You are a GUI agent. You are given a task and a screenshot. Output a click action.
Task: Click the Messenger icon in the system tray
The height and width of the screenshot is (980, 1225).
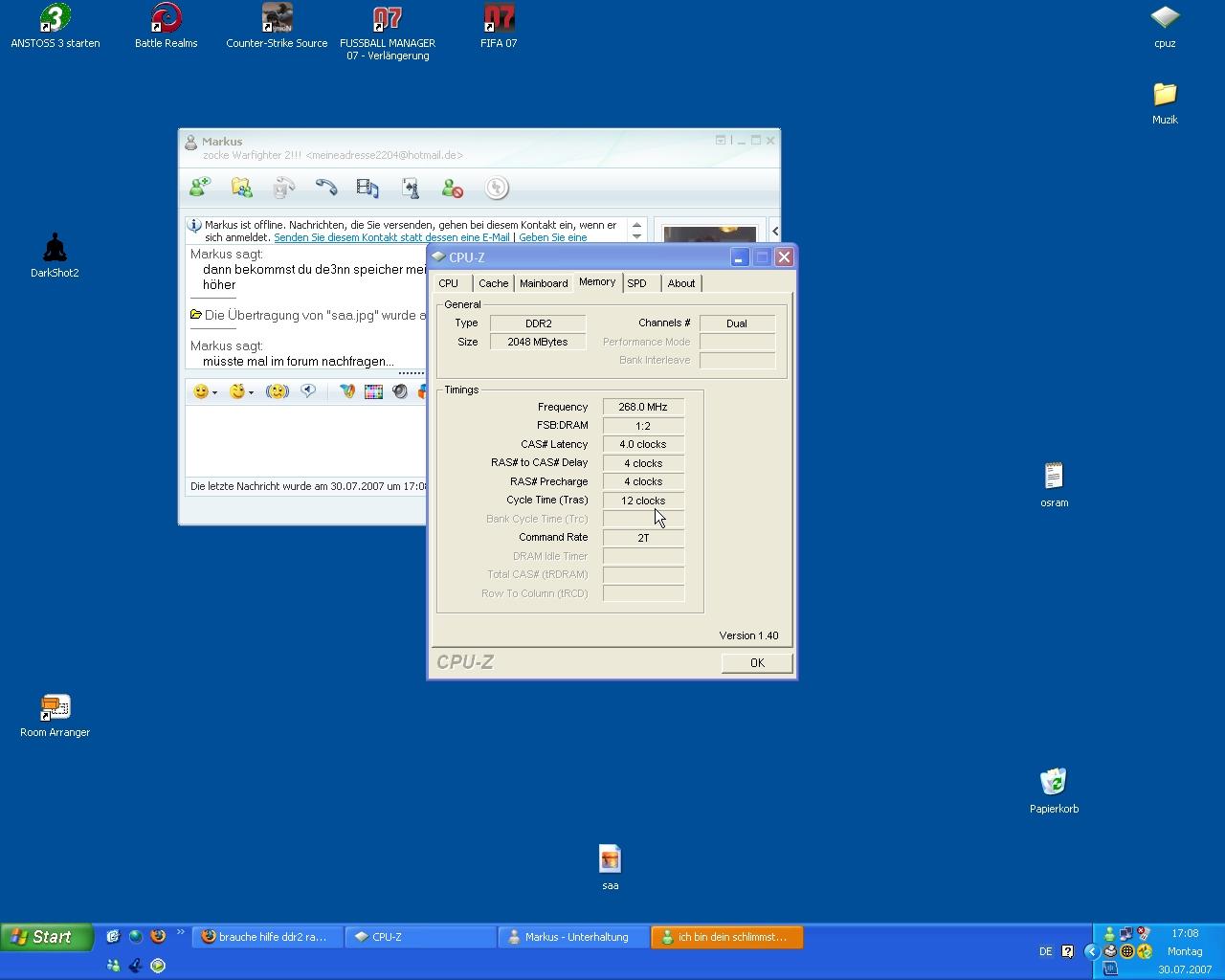1109,934
